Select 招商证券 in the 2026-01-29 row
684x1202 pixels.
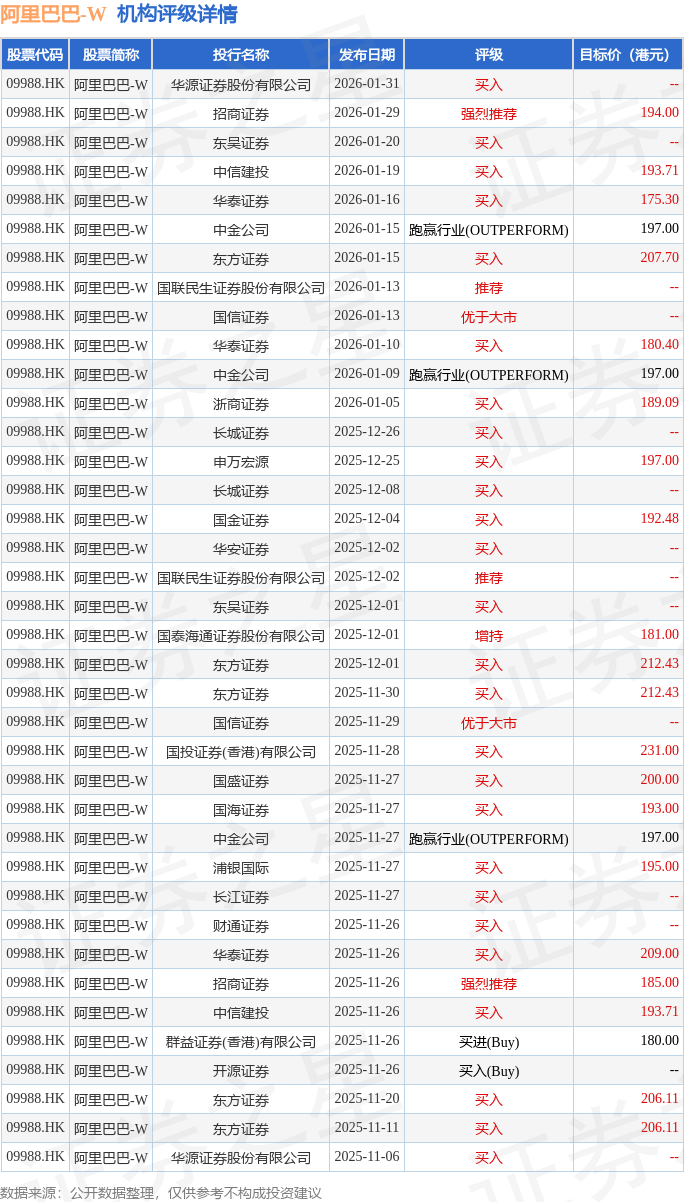[x=241, y=113]
